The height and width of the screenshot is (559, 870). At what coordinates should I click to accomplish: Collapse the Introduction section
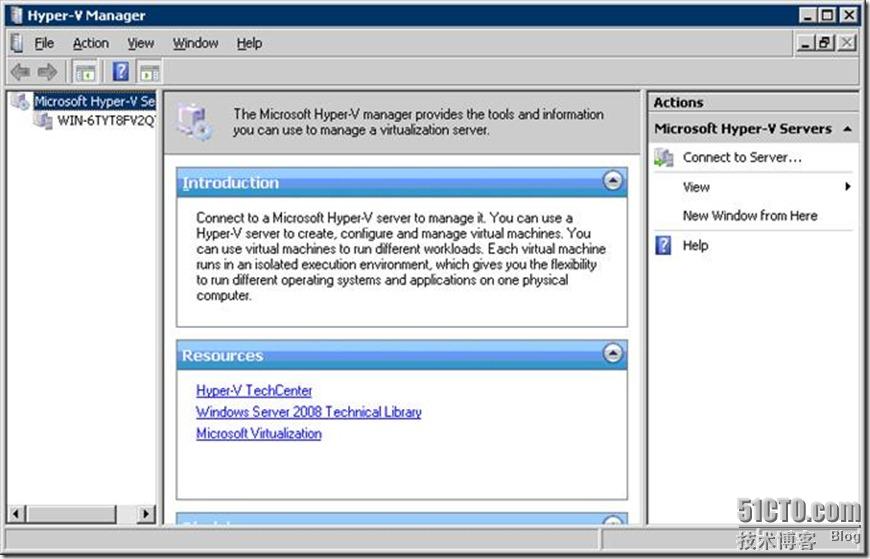613,181
